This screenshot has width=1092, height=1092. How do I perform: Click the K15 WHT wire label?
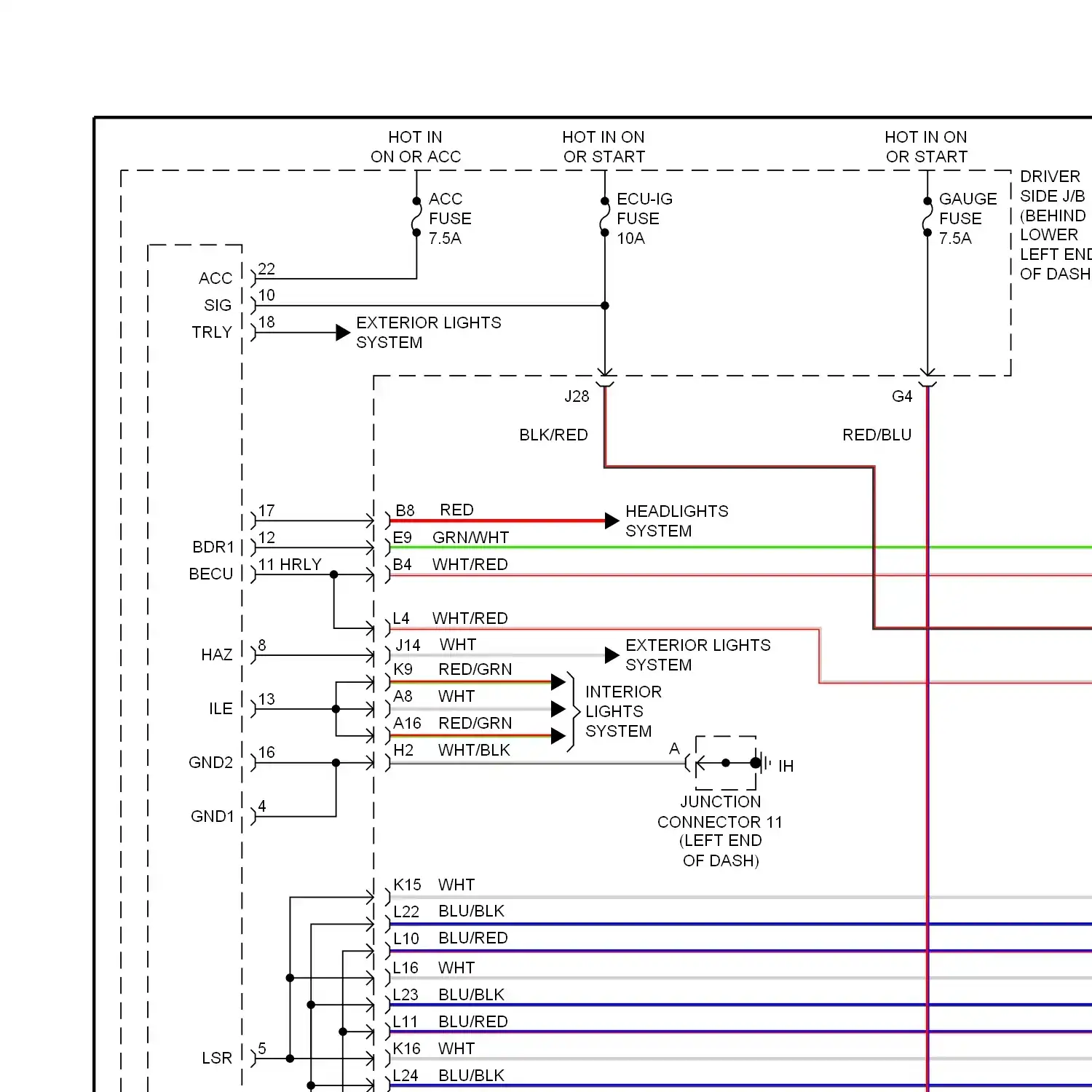(x=434, y=885)
